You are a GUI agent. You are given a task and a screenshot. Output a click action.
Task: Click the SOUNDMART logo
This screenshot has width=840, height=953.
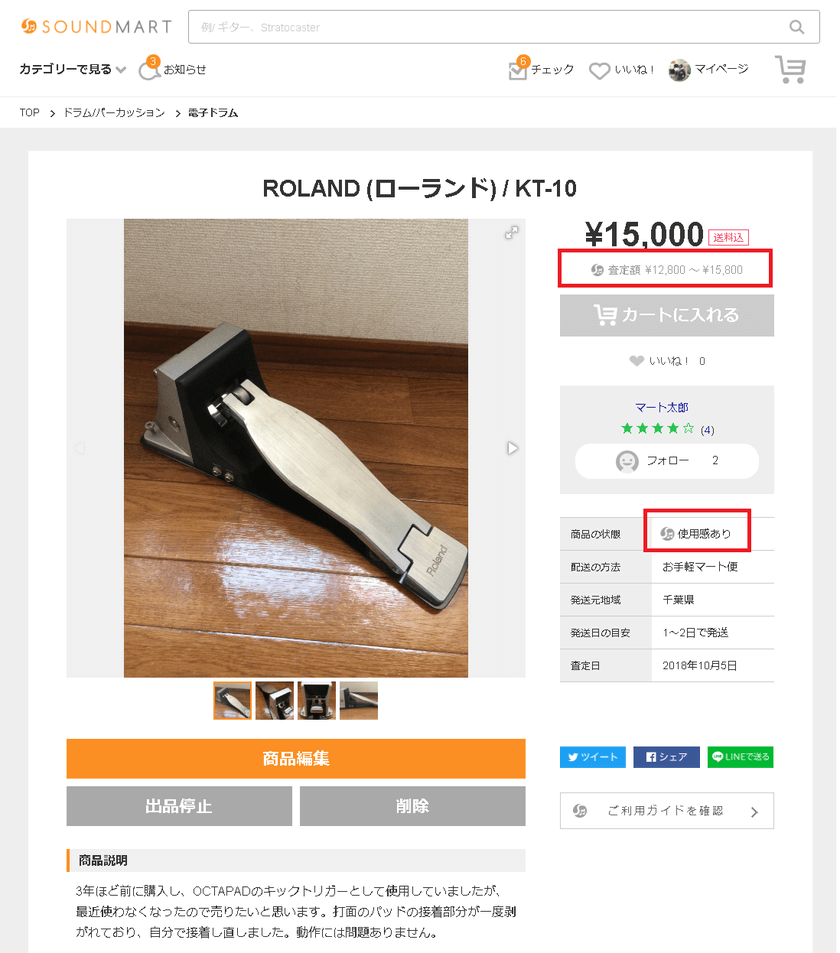click(x=96, y=27)
